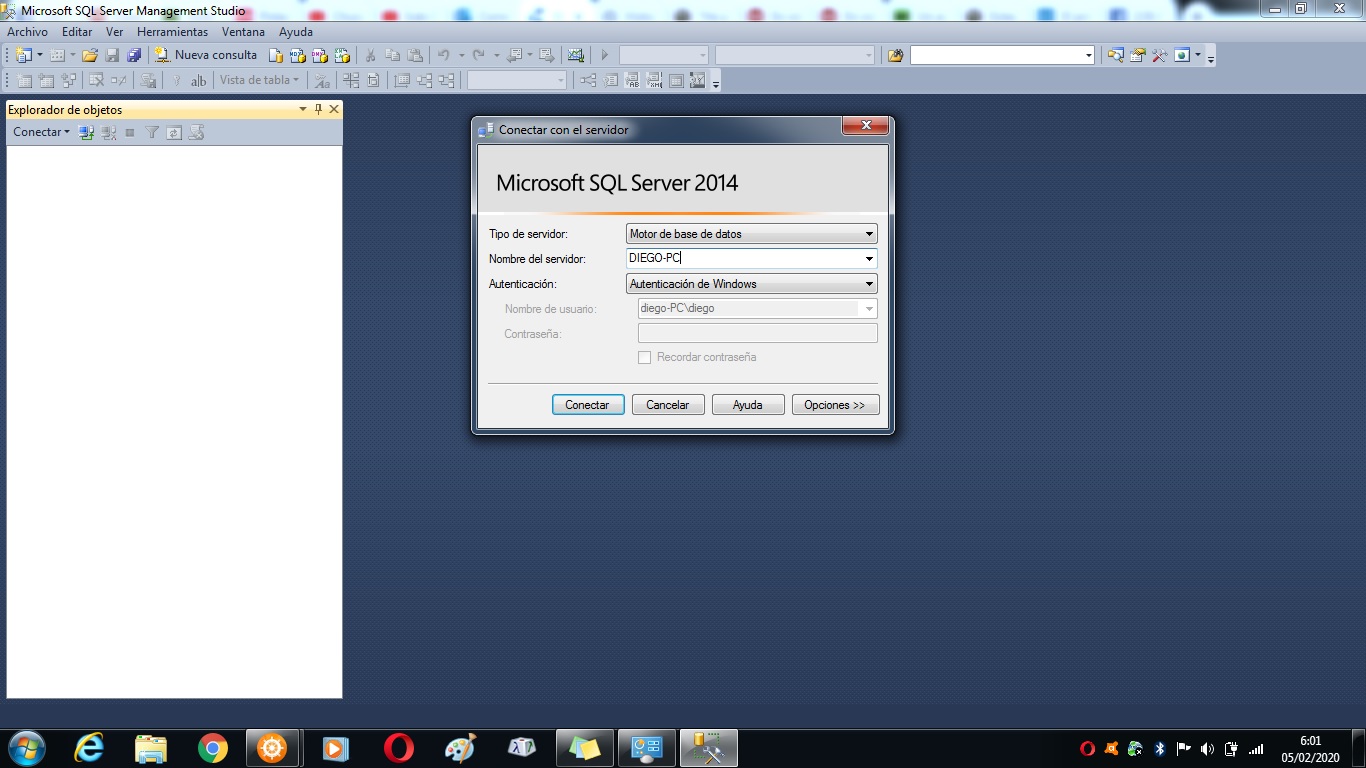This screenshot has width=1366, height=768.
Task: Click the Contraseña input field
Action: click(757, 334)
